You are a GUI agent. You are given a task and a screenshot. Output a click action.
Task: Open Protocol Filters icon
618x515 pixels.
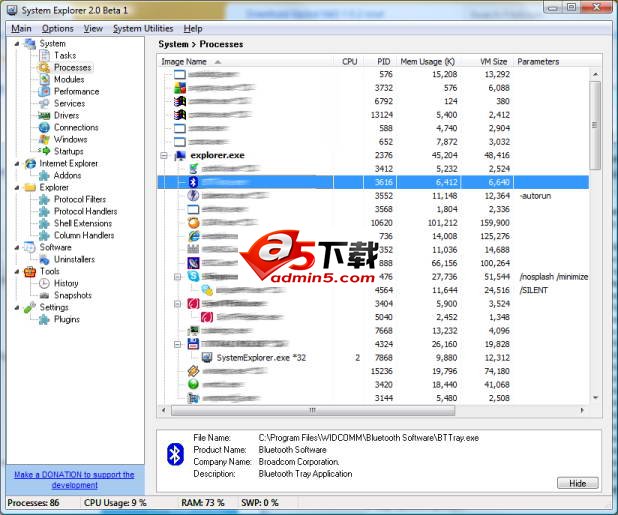click(44, 199)
